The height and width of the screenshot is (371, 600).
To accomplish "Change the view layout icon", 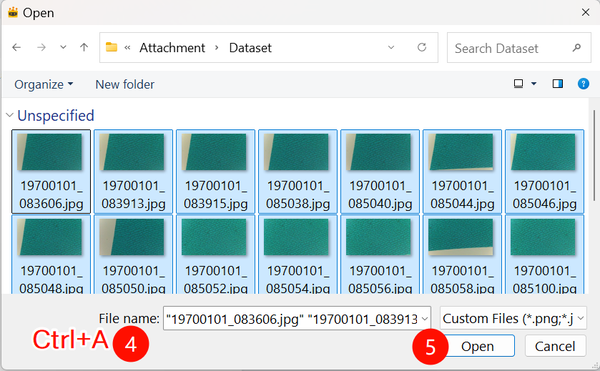I will pos(518,83).
